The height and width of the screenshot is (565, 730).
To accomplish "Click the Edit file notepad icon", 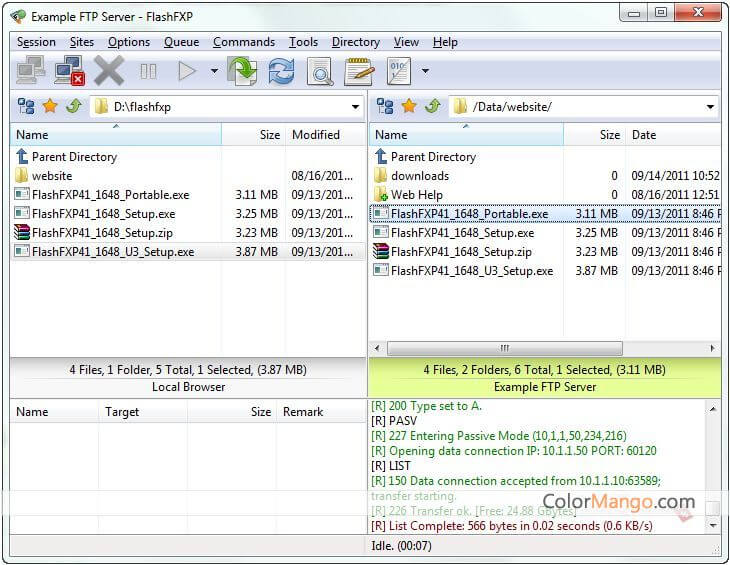I will tap(358, 71).
